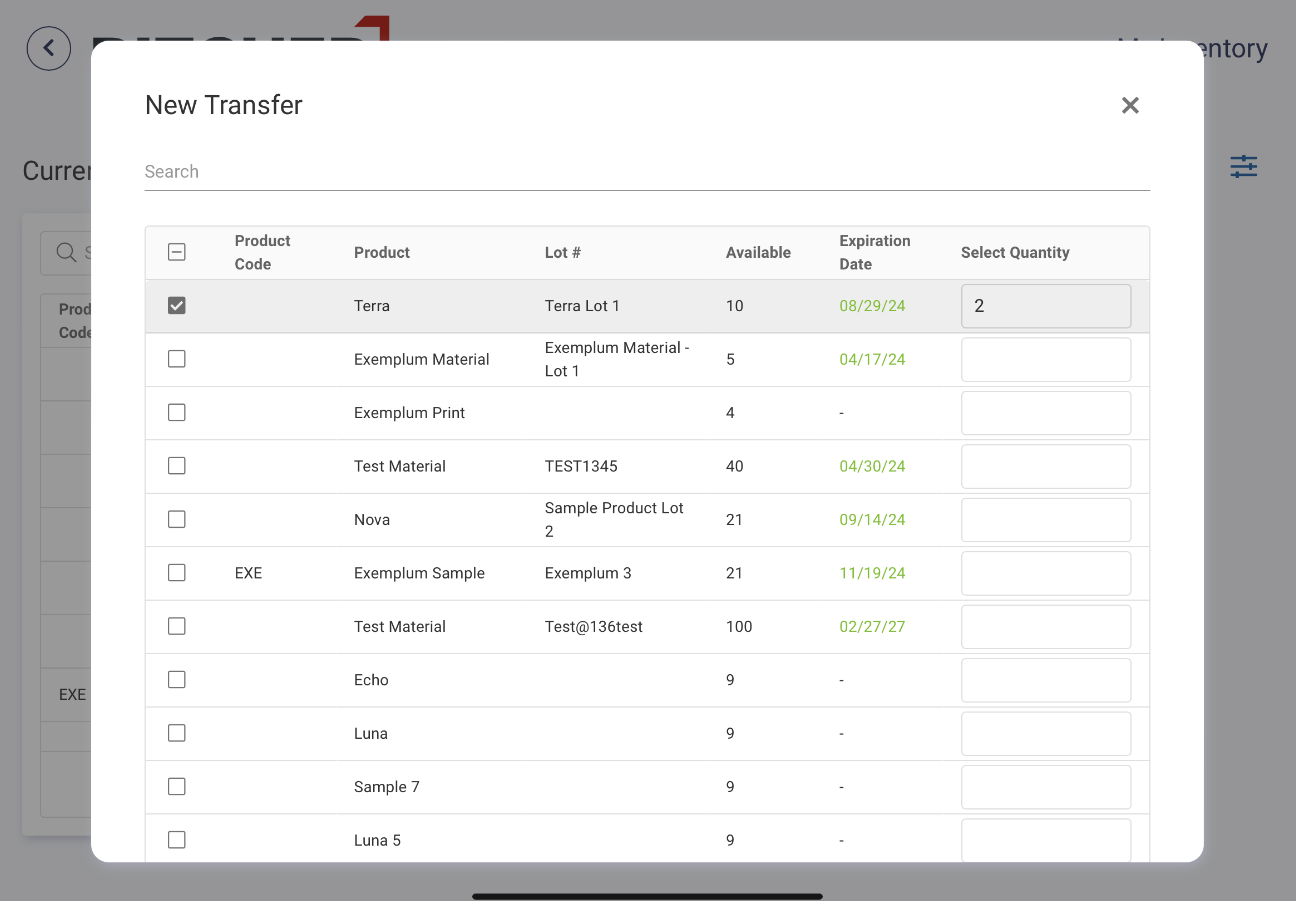
Task: Check the Sample 7 row checkbox
Action: 177,787
